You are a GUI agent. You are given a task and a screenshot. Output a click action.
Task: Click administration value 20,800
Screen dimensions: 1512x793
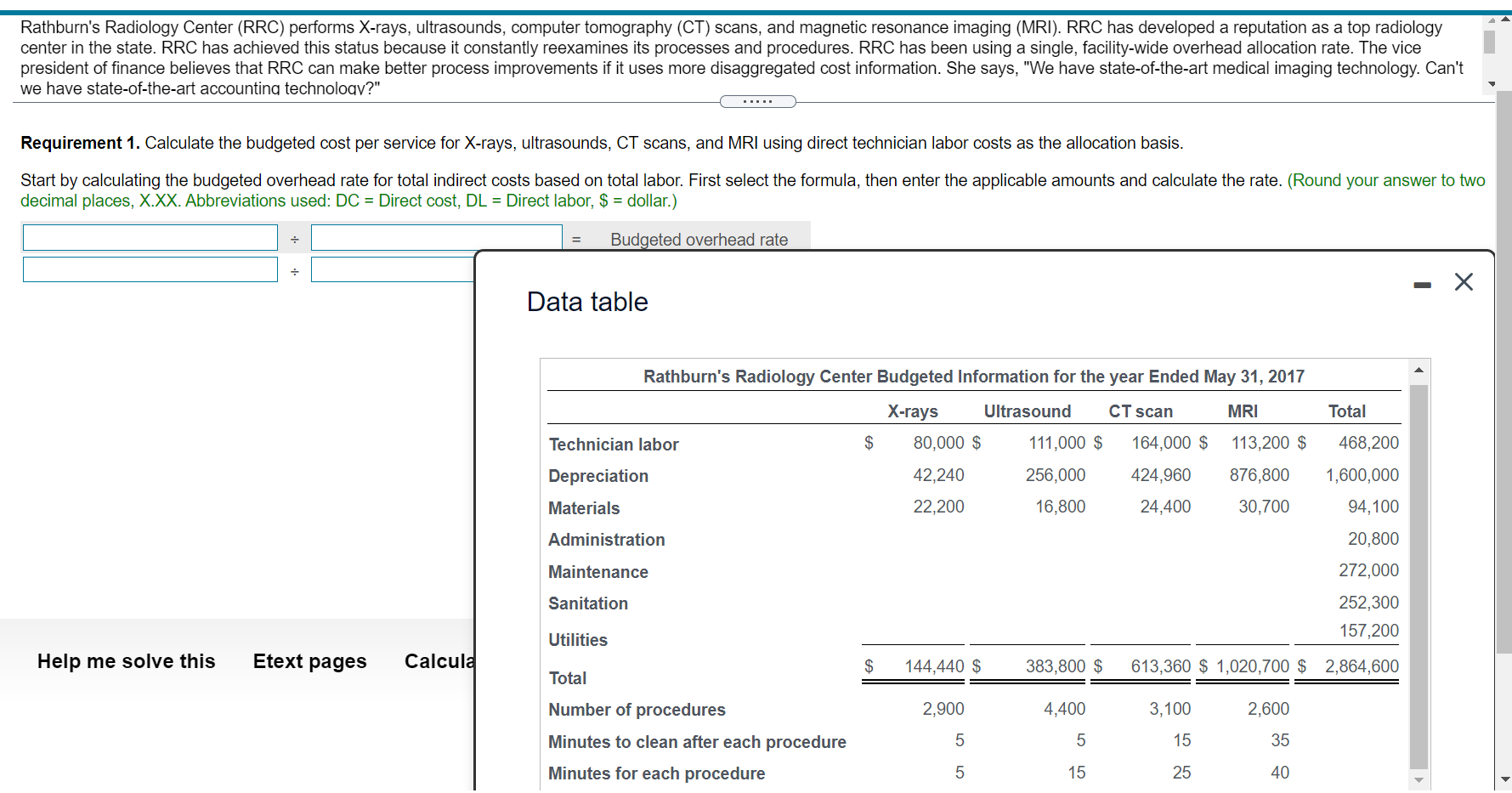[1373, 539]
